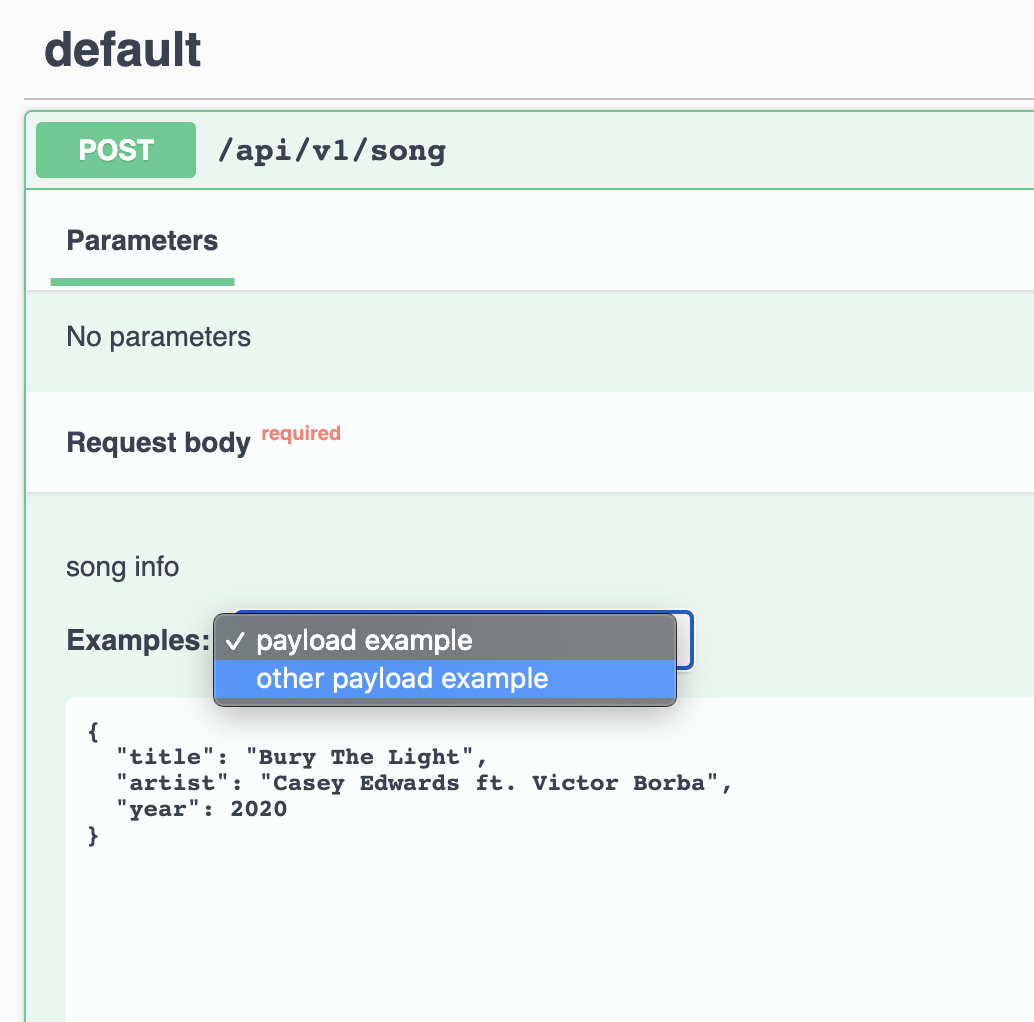Click the "title": "Bury The Light" line
The width and height of the screenshot is (1034, 1022).
(x=301, y=757)
